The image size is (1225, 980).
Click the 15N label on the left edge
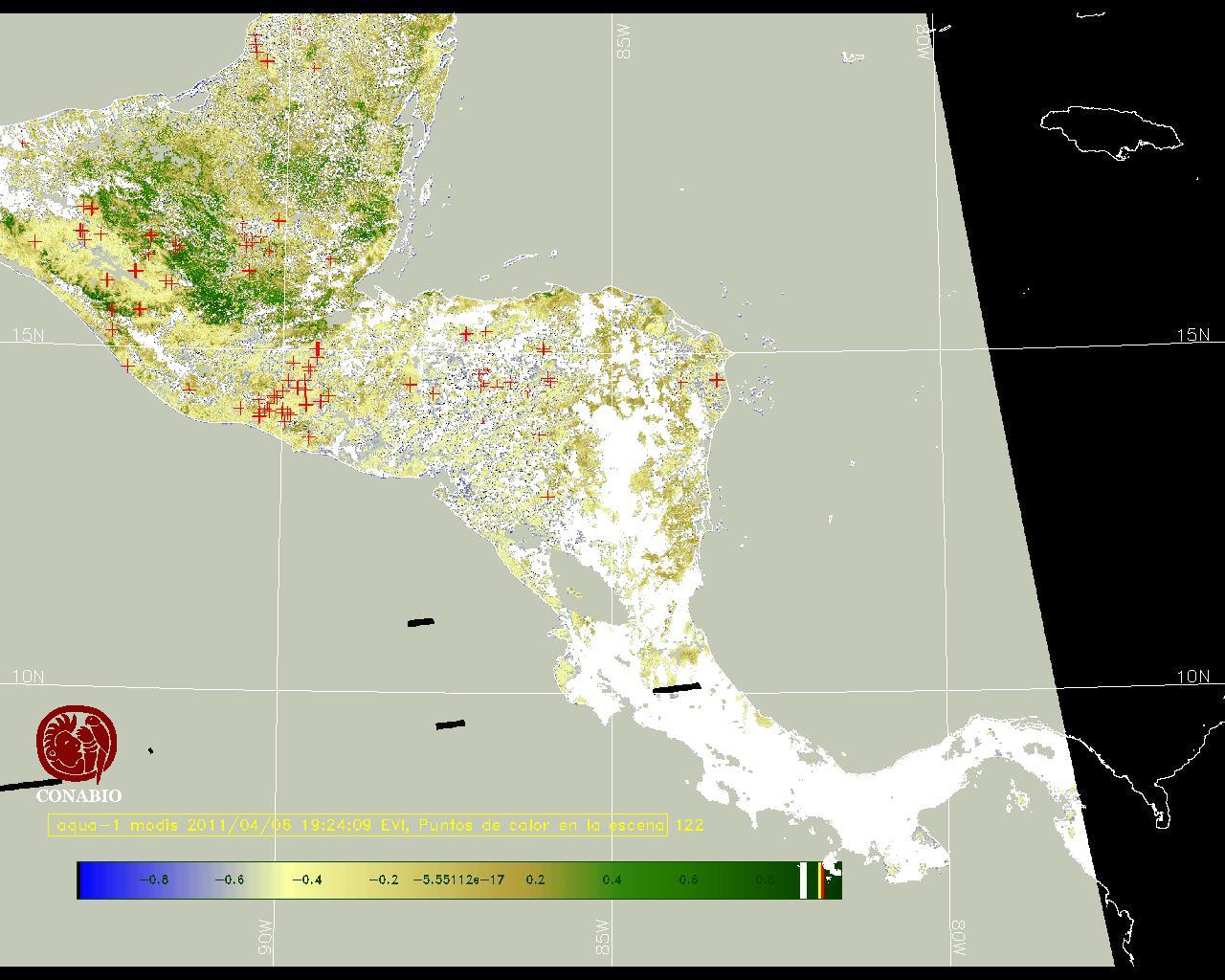(28, 335)
